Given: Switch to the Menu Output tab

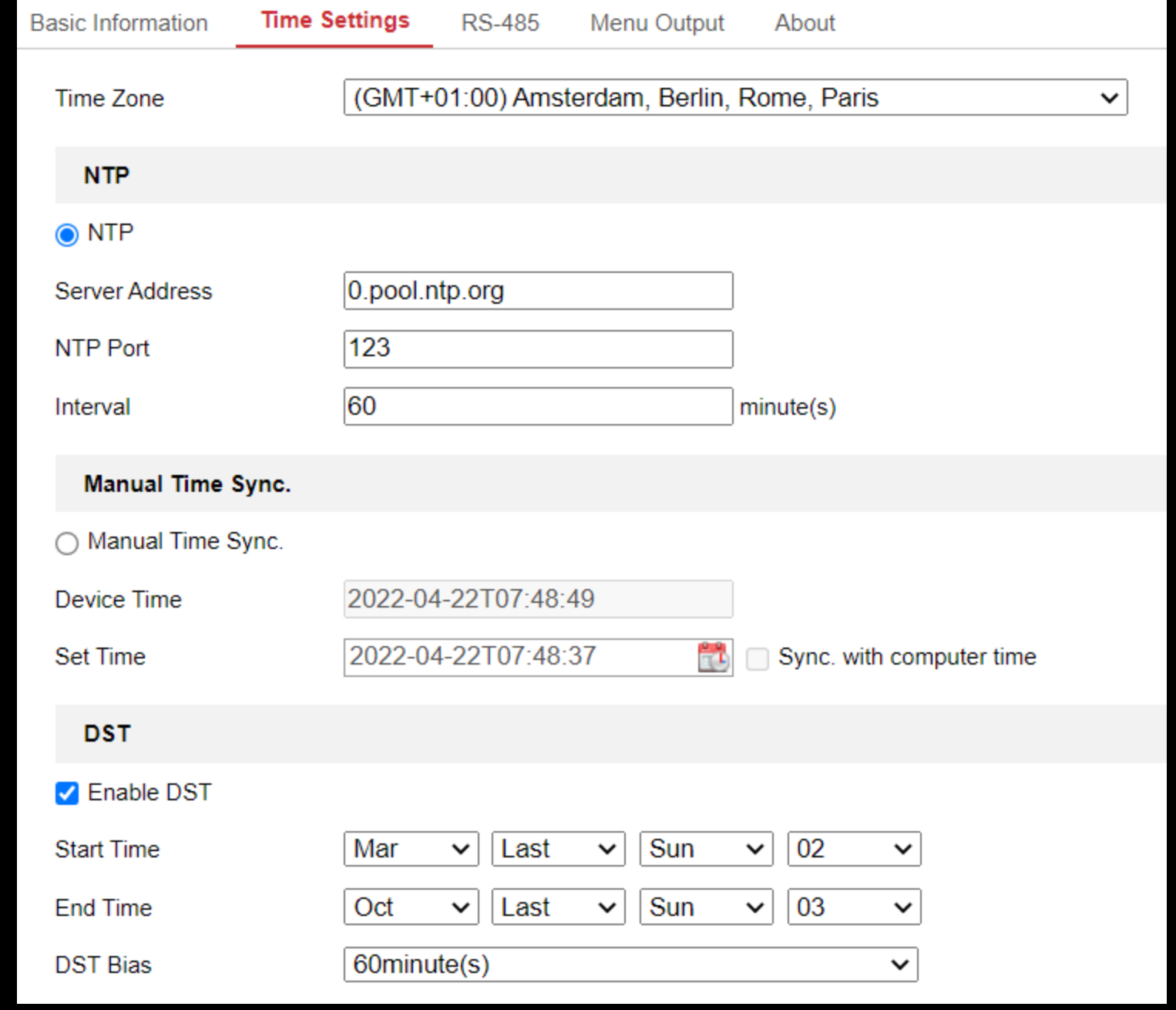Looking at the screenshot, I should point(656,22).
